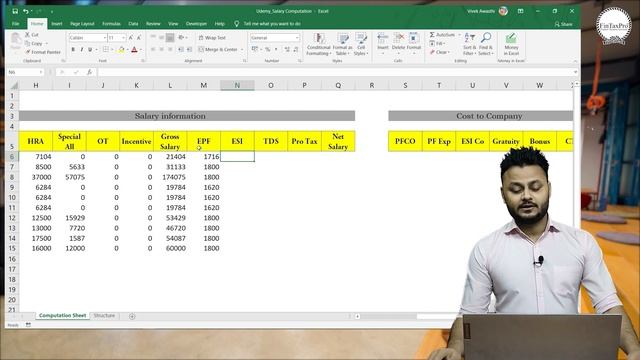
Task: Toggle Underline formatting
Action: click(x=90, y=49)
